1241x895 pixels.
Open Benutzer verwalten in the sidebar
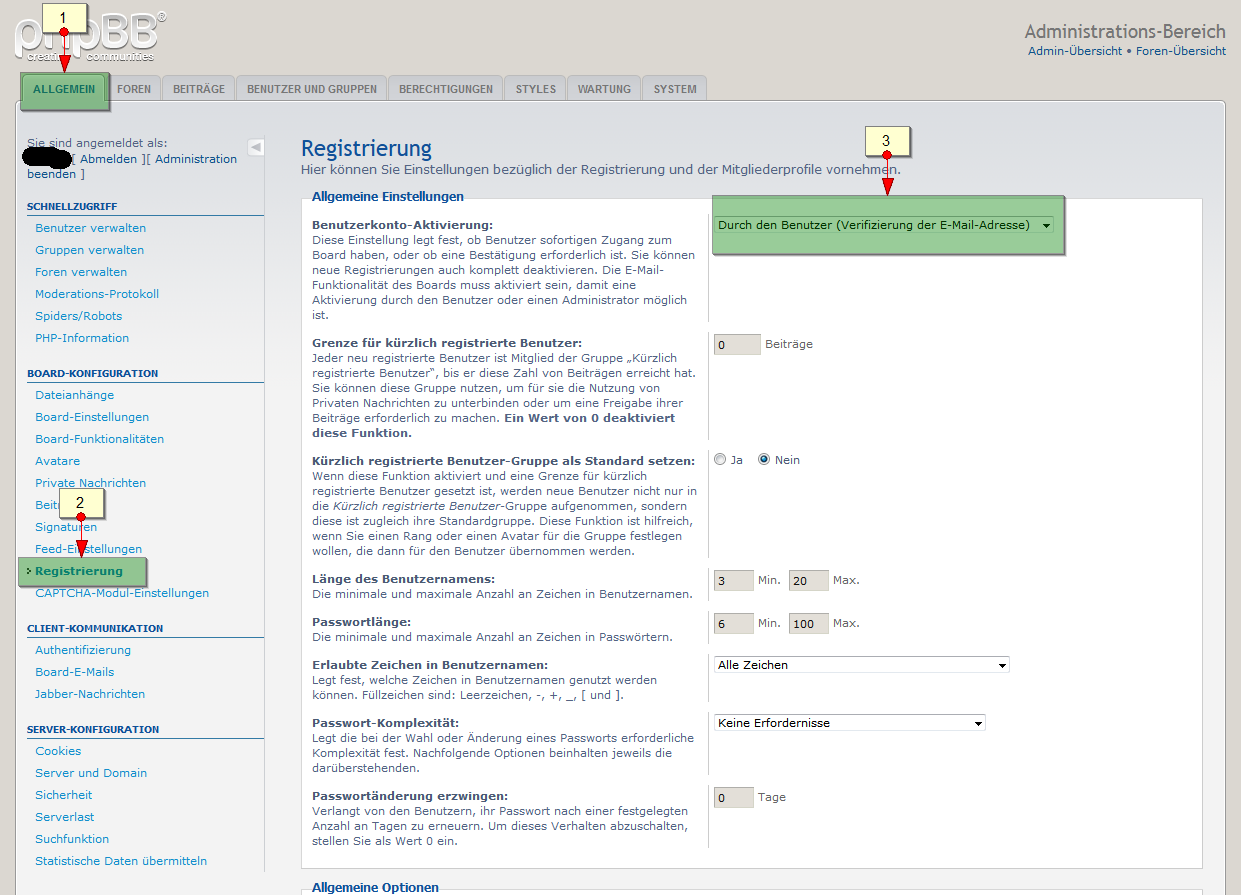[90, 228]
